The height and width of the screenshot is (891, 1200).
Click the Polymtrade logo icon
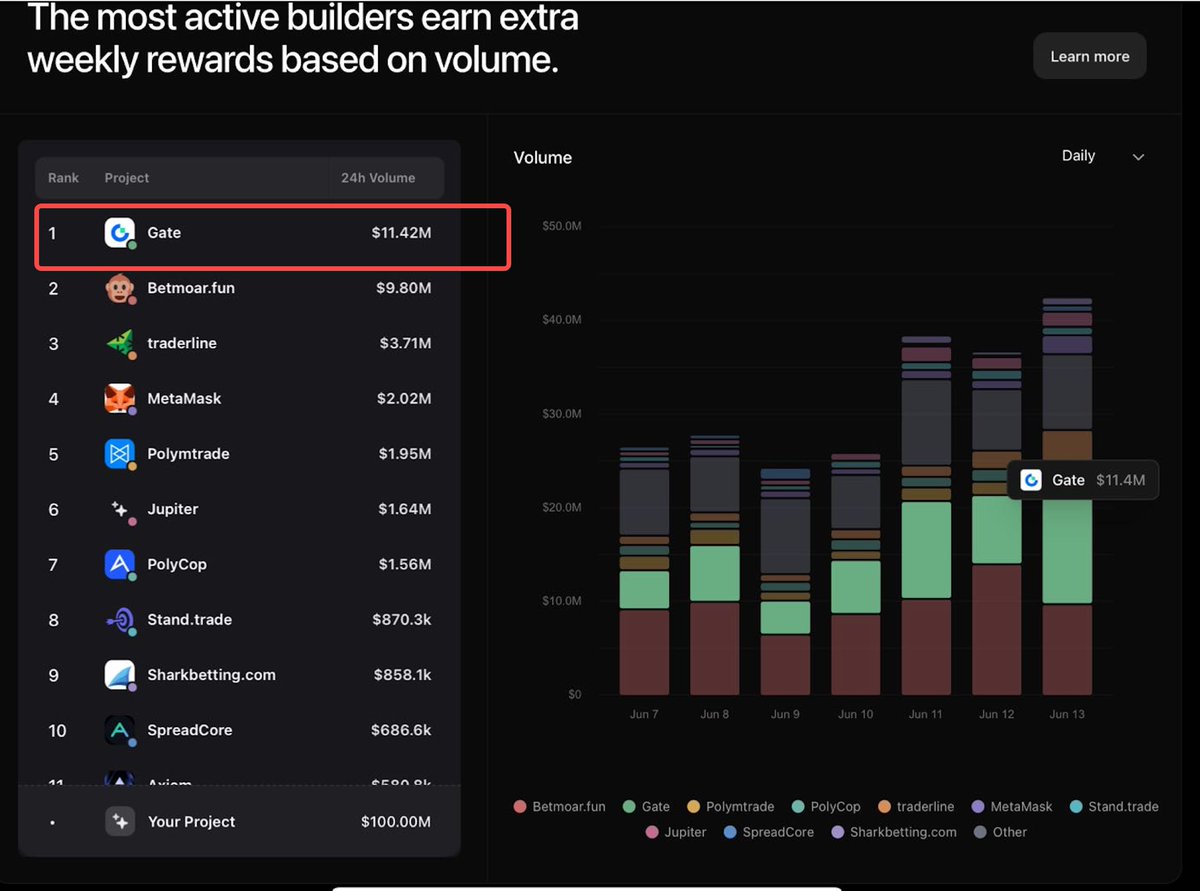click(119, 454)
